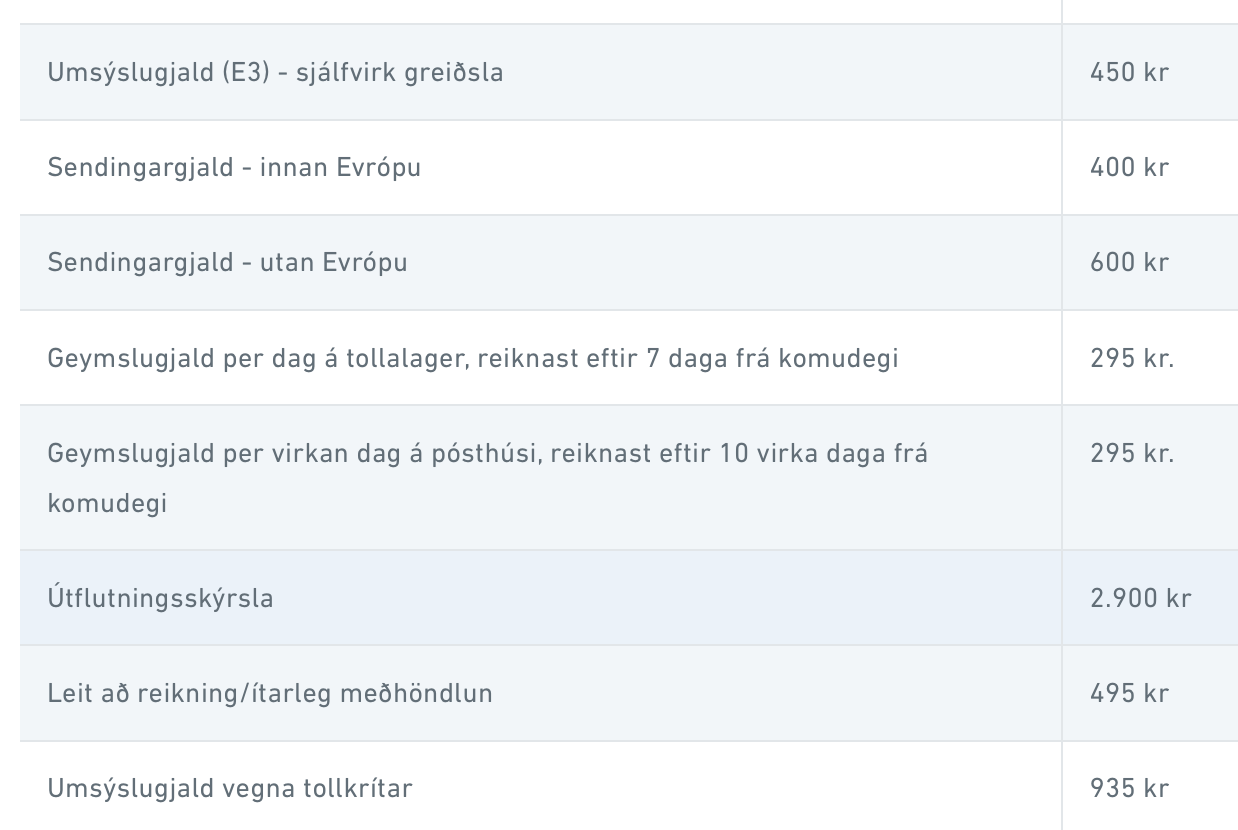
Task: Select the 450 kr price cell
Action: [x=1129, y=73]
